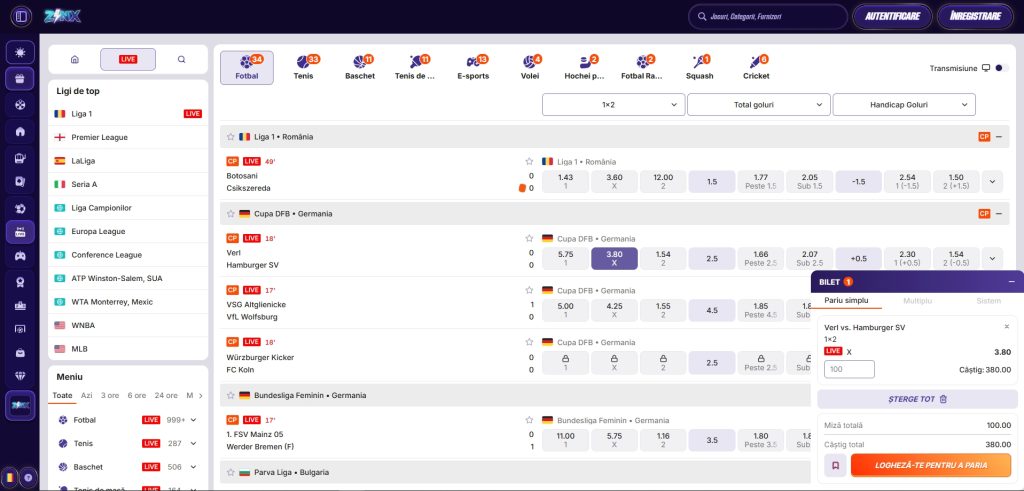
Task: Open Premier League in top leagues
Action: [128, 138]
